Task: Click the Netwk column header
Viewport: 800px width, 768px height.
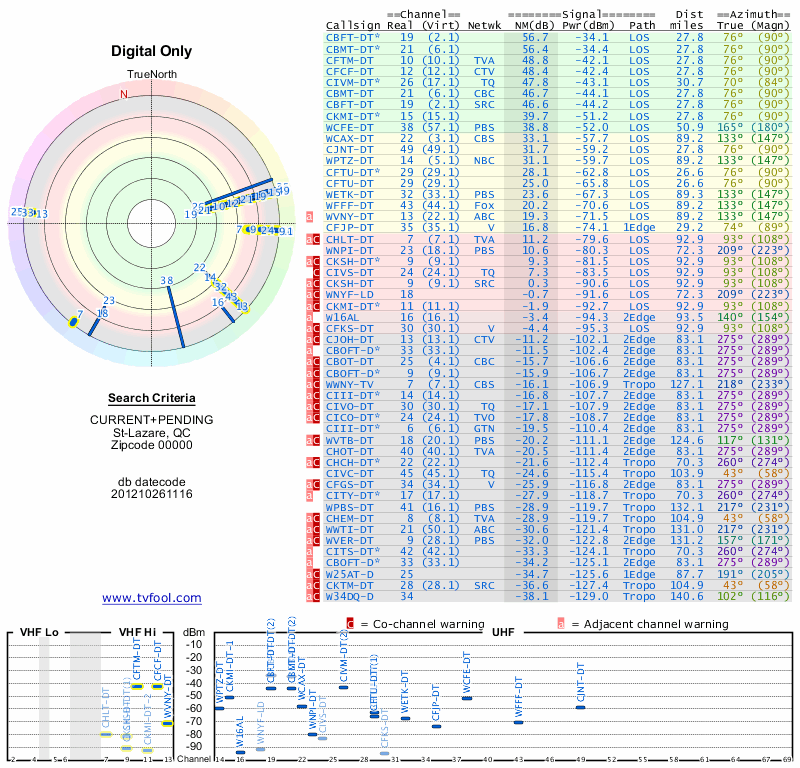Action: (x=484, y=25)
